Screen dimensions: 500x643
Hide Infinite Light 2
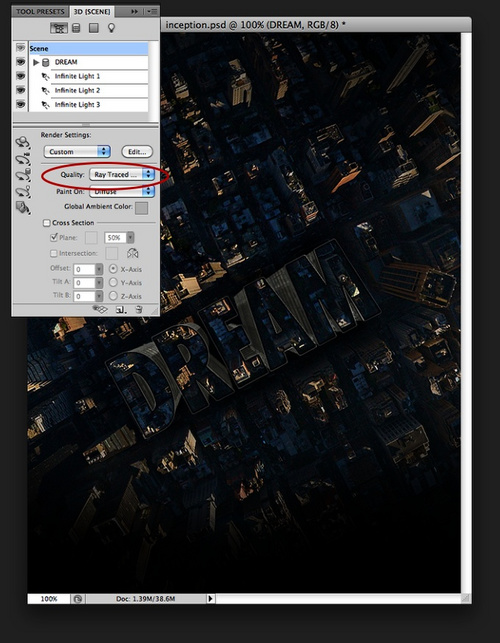(21, 90)
